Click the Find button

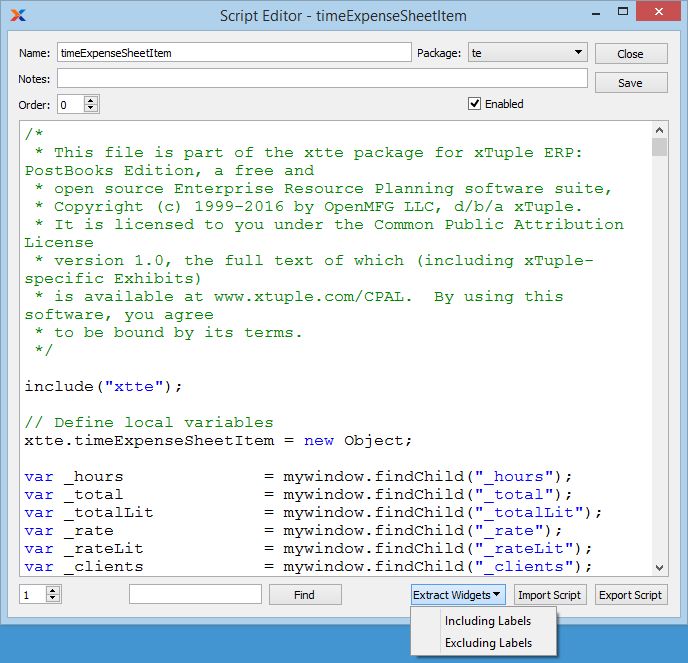(x=305, y=595)
